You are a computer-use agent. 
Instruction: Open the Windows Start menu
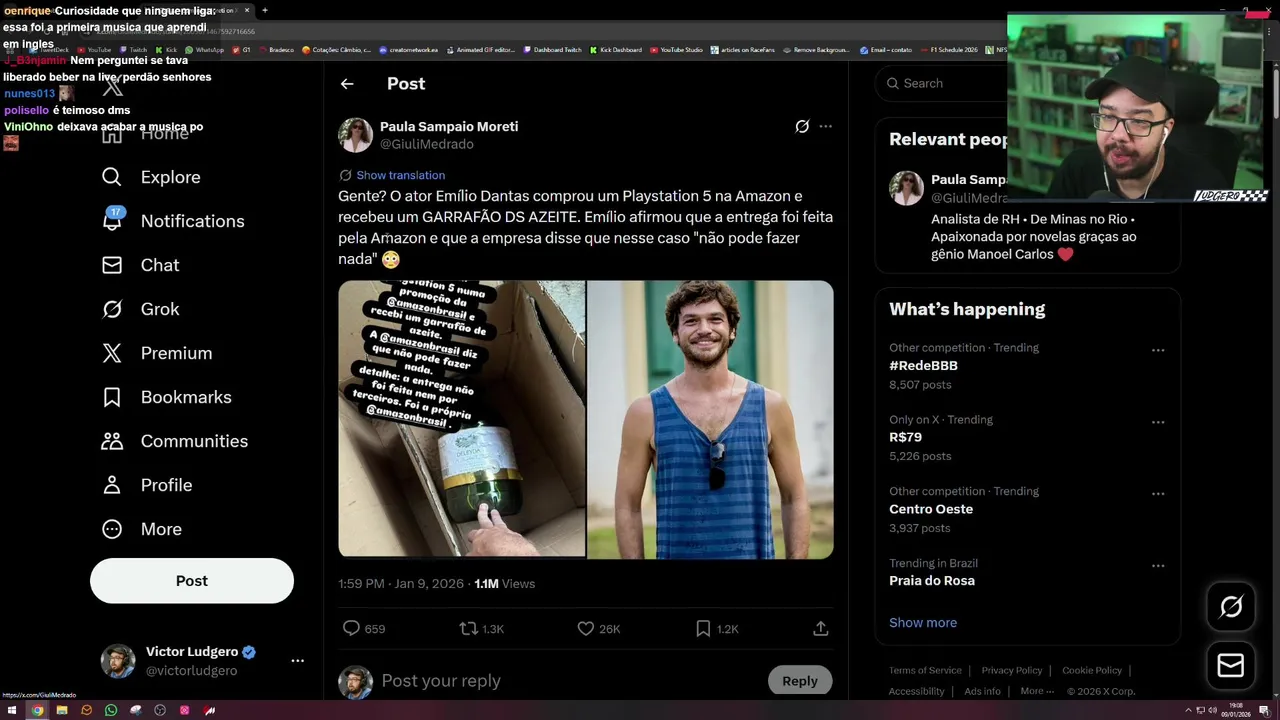point(12,711)
